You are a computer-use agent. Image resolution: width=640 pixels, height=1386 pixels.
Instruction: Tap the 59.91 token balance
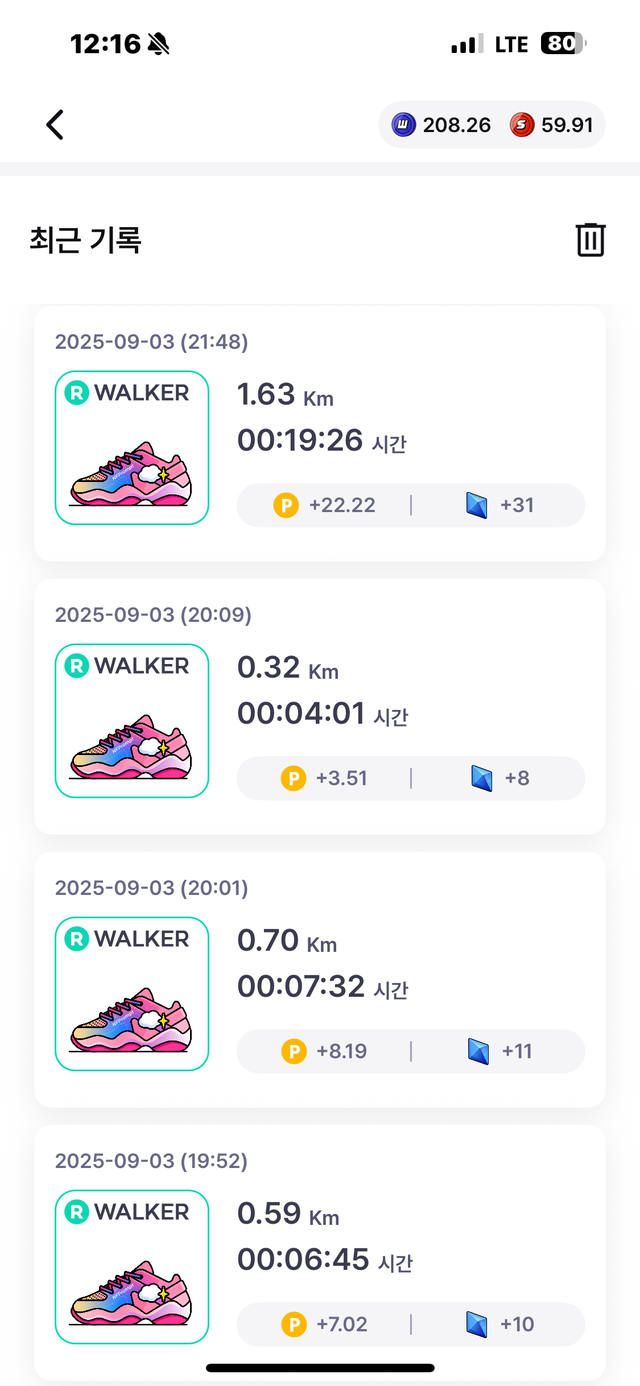click(567, 125)
